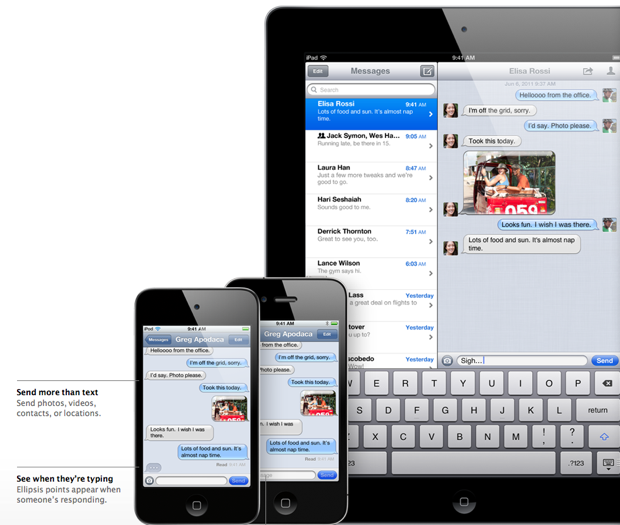Tap the sender avatar beside 'Helloooo from the office.'
This screenshot has width=620, height=525.
(x=609, y=95)
